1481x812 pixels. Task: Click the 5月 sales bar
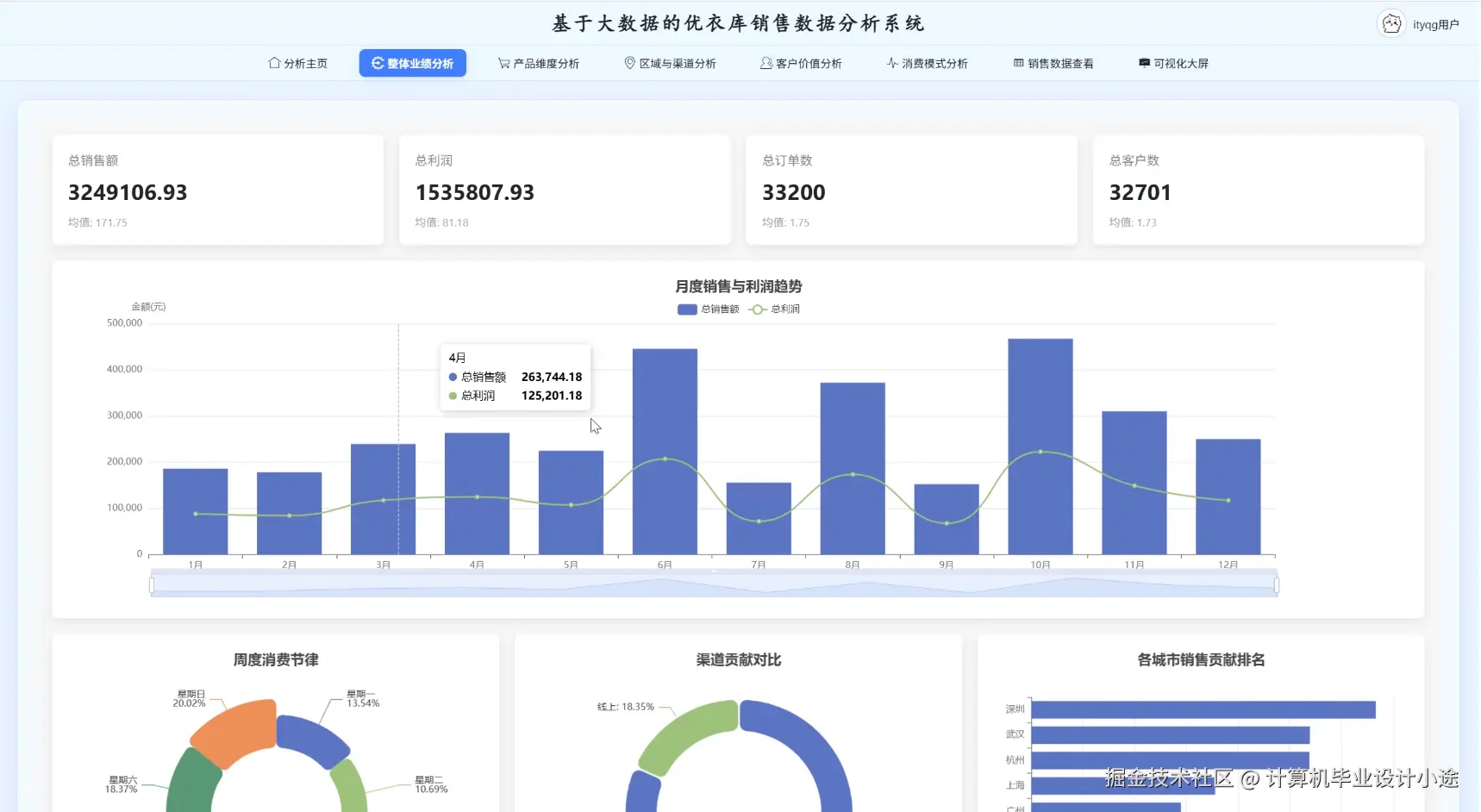tap(572, 503)
